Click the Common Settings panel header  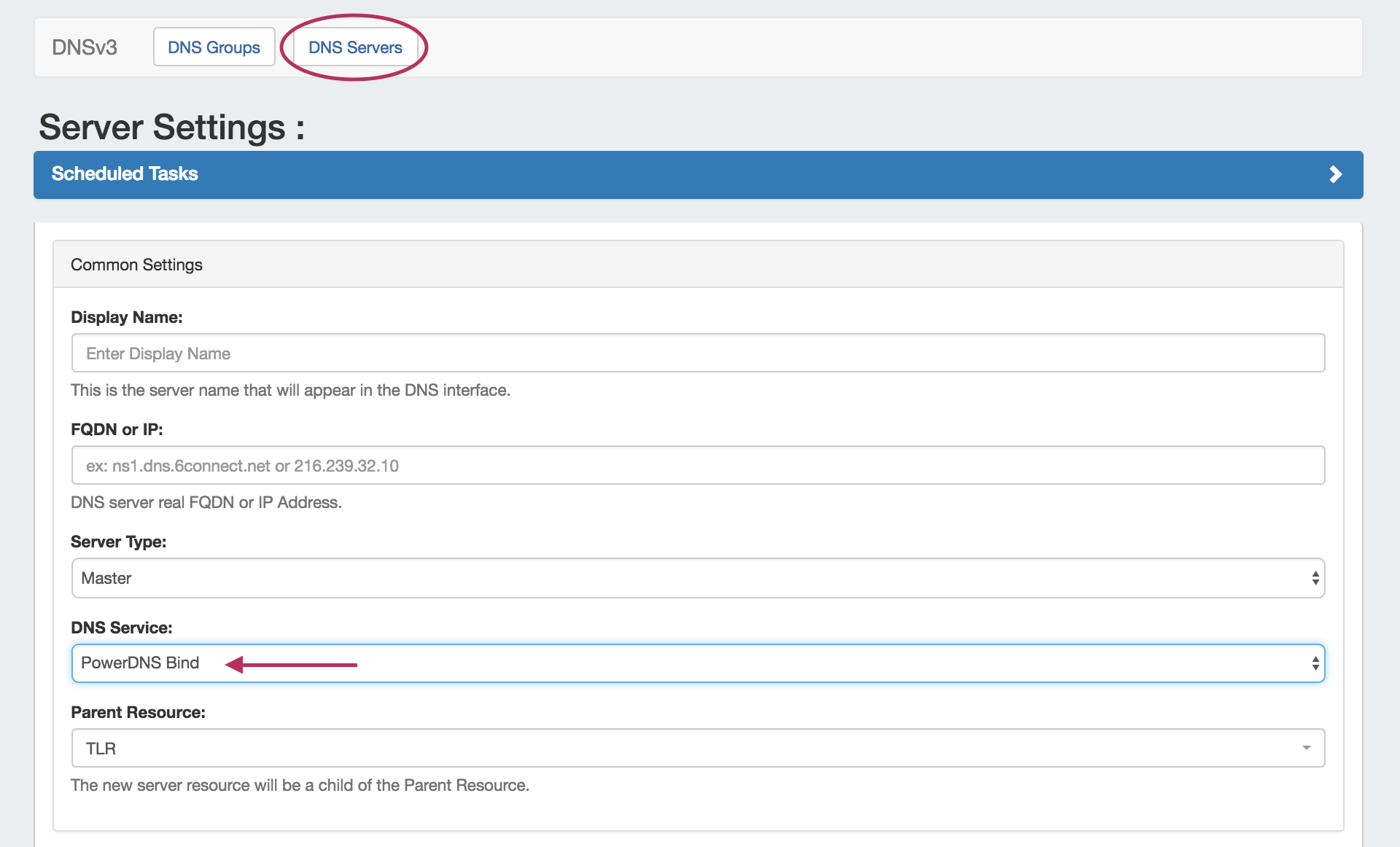click(136, 265)
